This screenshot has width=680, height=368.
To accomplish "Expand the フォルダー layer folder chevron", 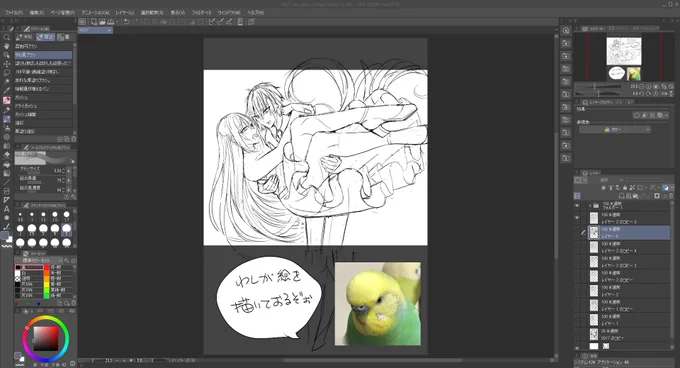I will point(589,205).
